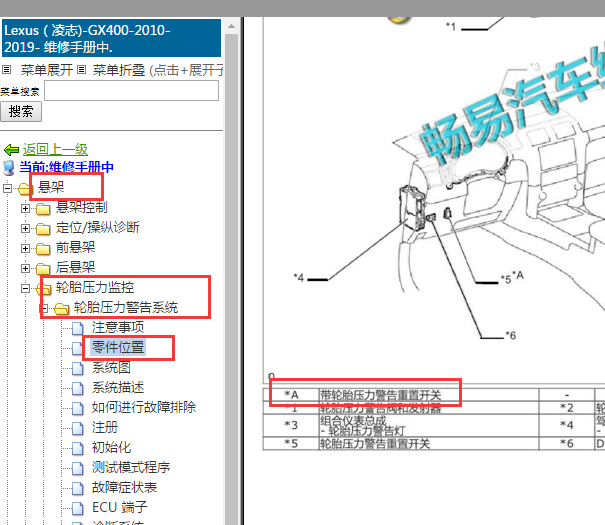The height and width of the screenshot is (525, 605).
Task: Click the document icon beside 注册
Action: 78,429
